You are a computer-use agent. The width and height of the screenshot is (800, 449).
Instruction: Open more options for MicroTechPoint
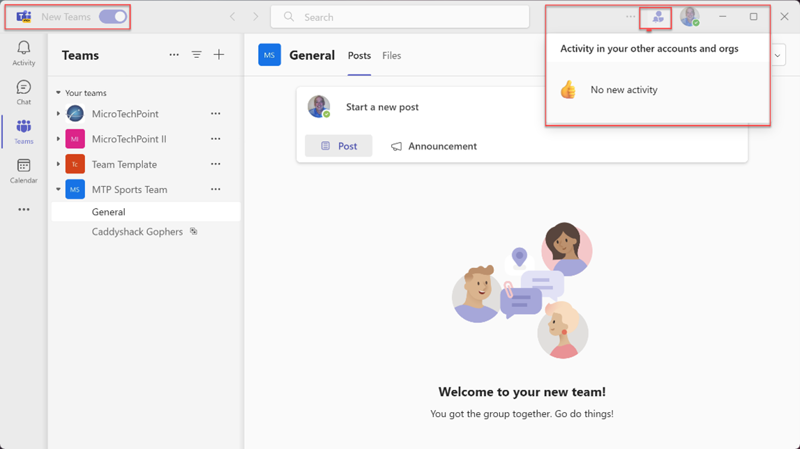point(216,114)
